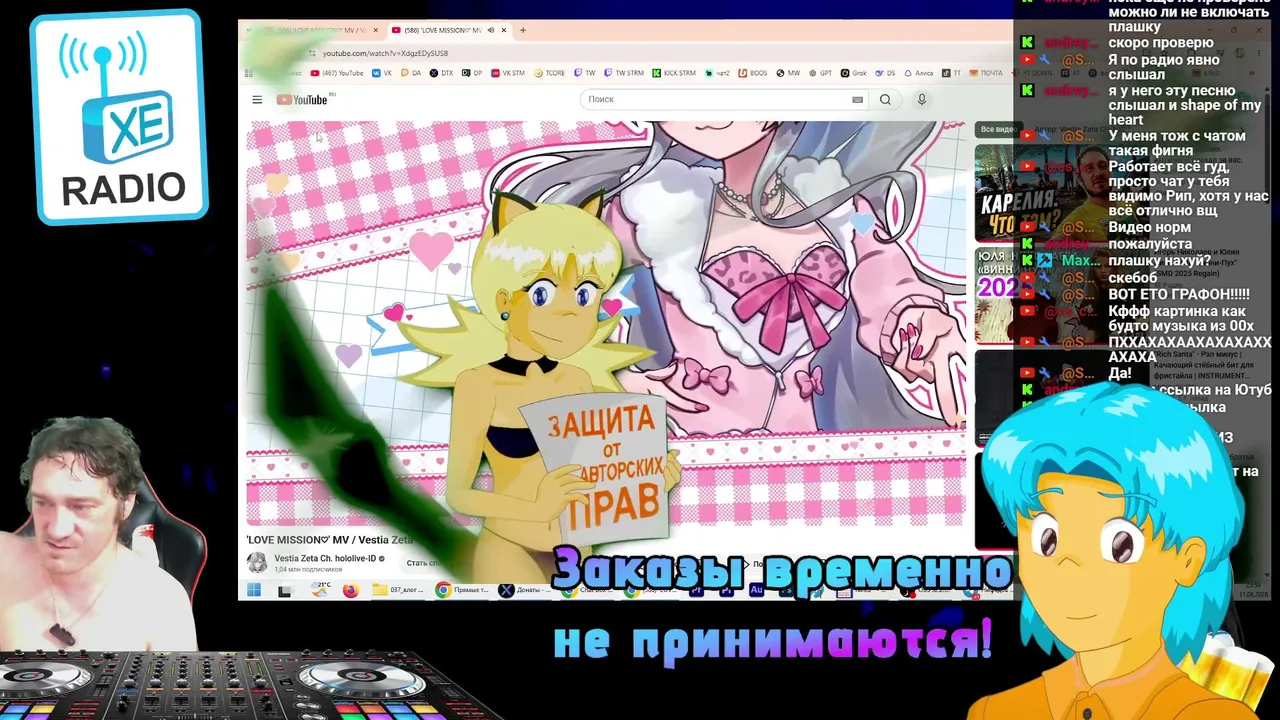Switch to the 'Донаты' taskbar window
The height and width of the screenshot is (720, 1280).
(x=526, y=590)
